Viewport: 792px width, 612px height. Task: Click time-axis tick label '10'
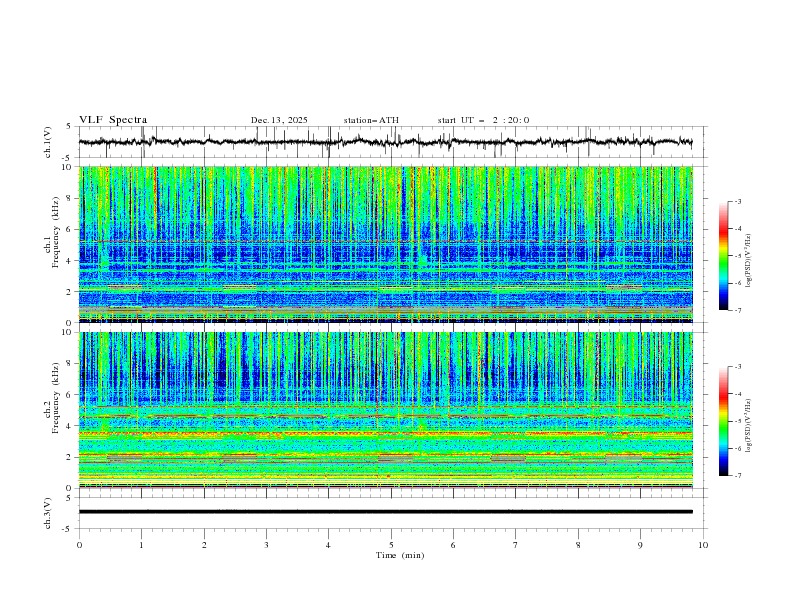tap(703, 545)
